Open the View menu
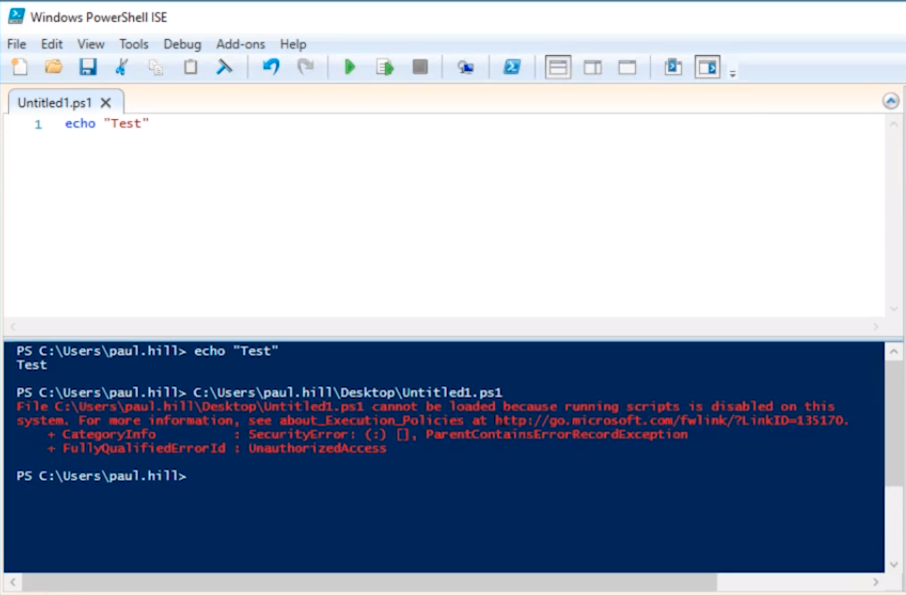906x595 pixels. click(x=91, y=44)
